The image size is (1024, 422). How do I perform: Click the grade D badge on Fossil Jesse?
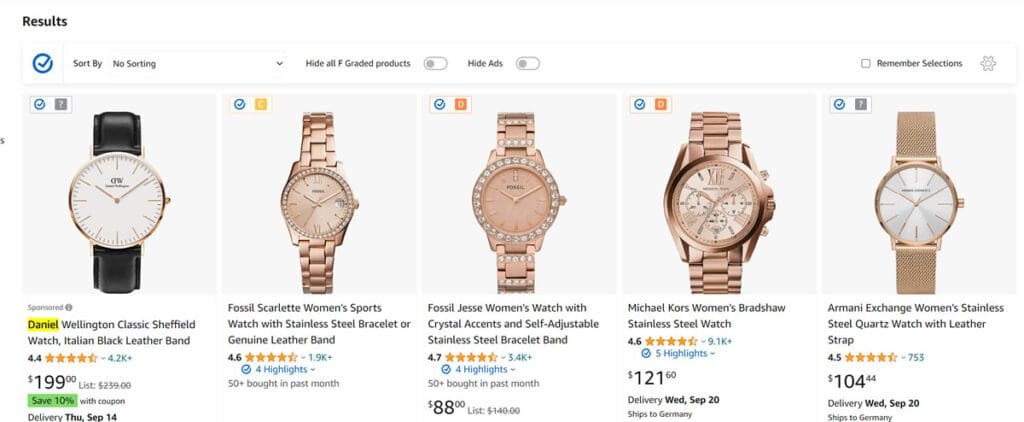[461, 104]
